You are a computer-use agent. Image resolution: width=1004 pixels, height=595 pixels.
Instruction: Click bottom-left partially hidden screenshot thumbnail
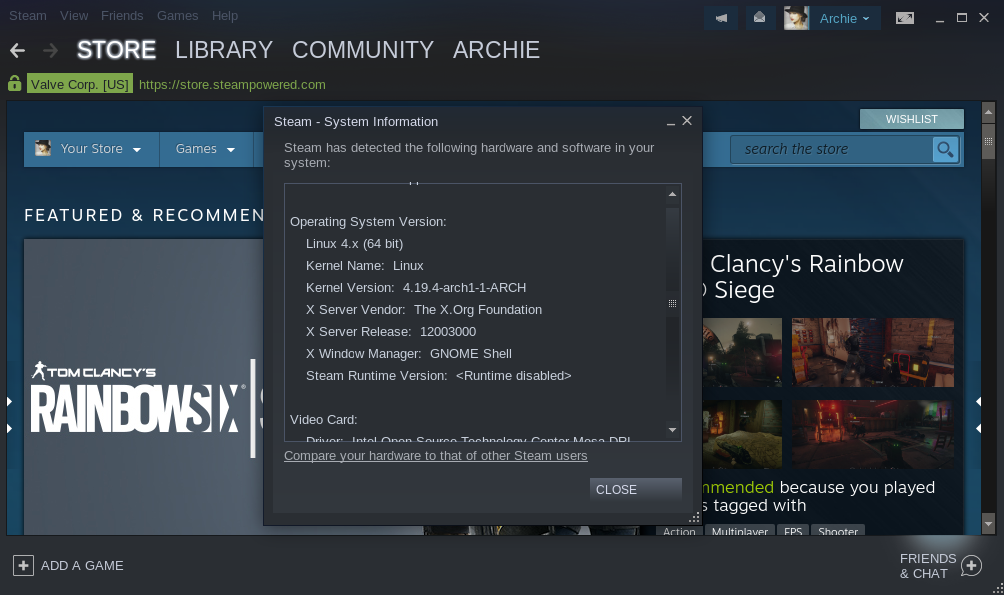[742, 434]
